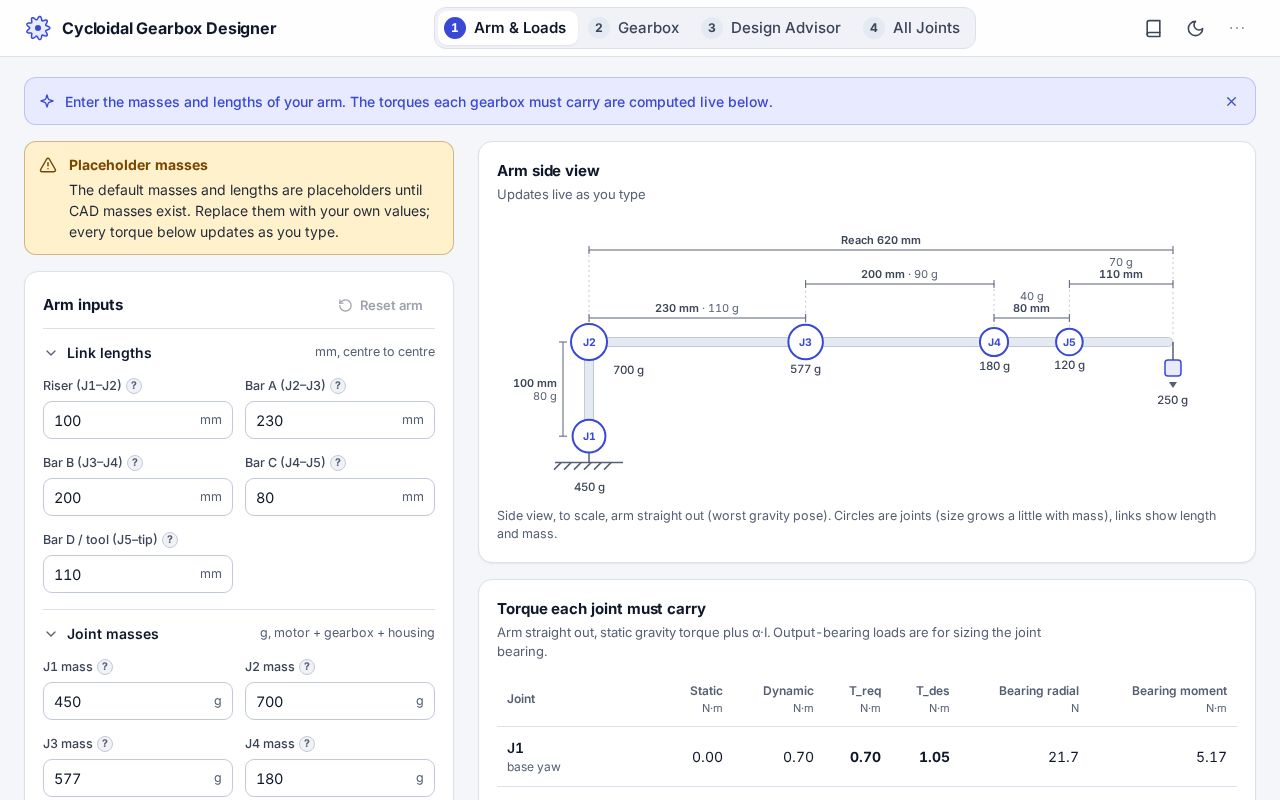Switch to the Gearbox tab

pos(634,28)
